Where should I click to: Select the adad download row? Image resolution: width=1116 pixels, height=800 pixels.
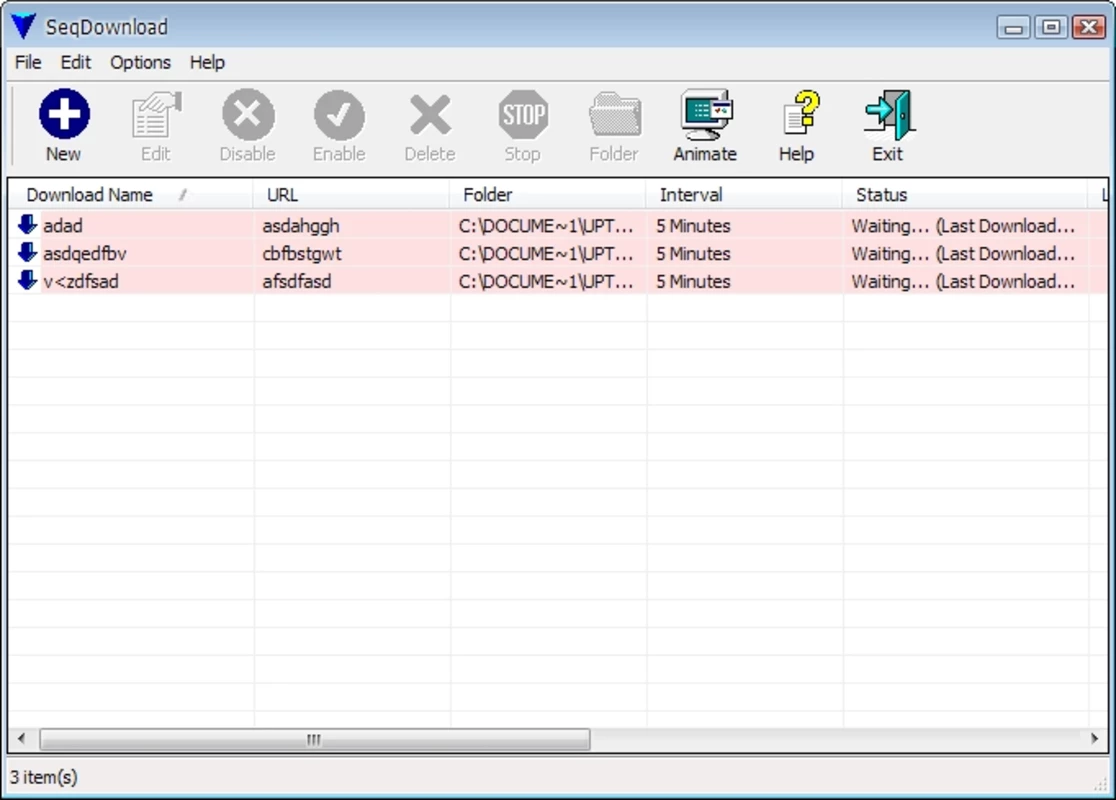point(559,226)
